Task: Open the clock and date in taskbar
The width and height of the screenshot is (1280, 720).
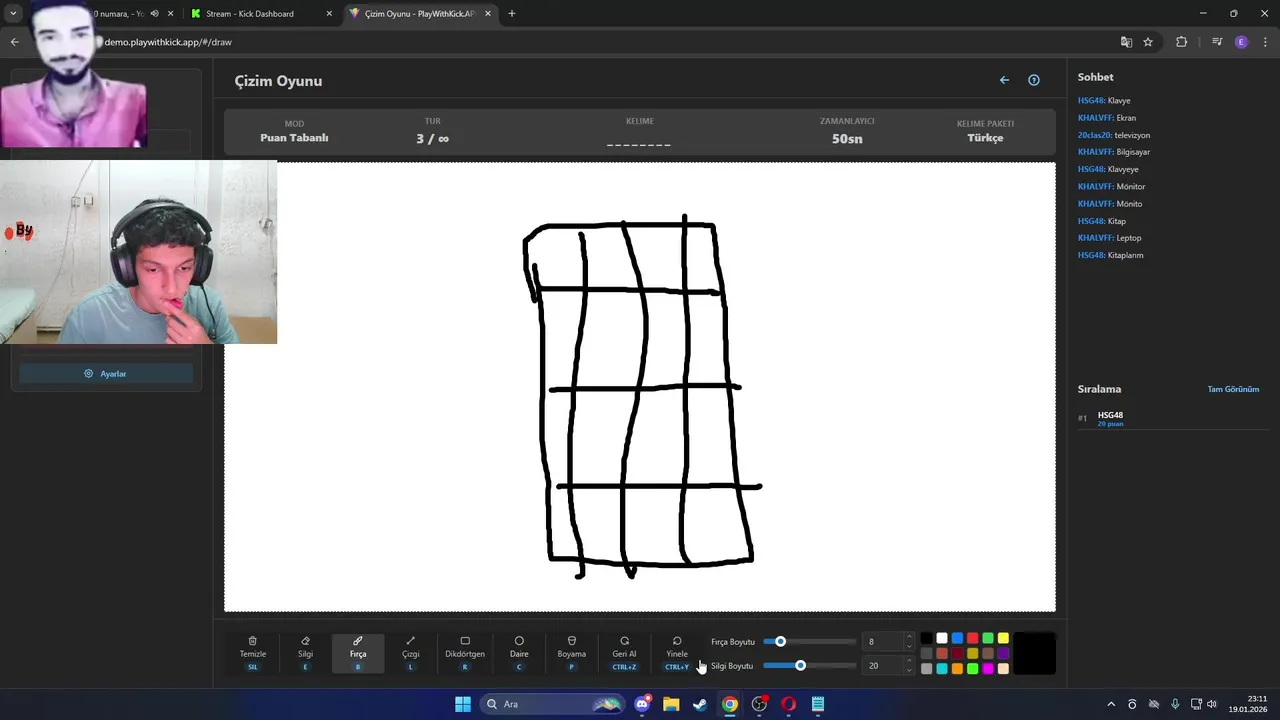Action: [x=1250, y=704]
